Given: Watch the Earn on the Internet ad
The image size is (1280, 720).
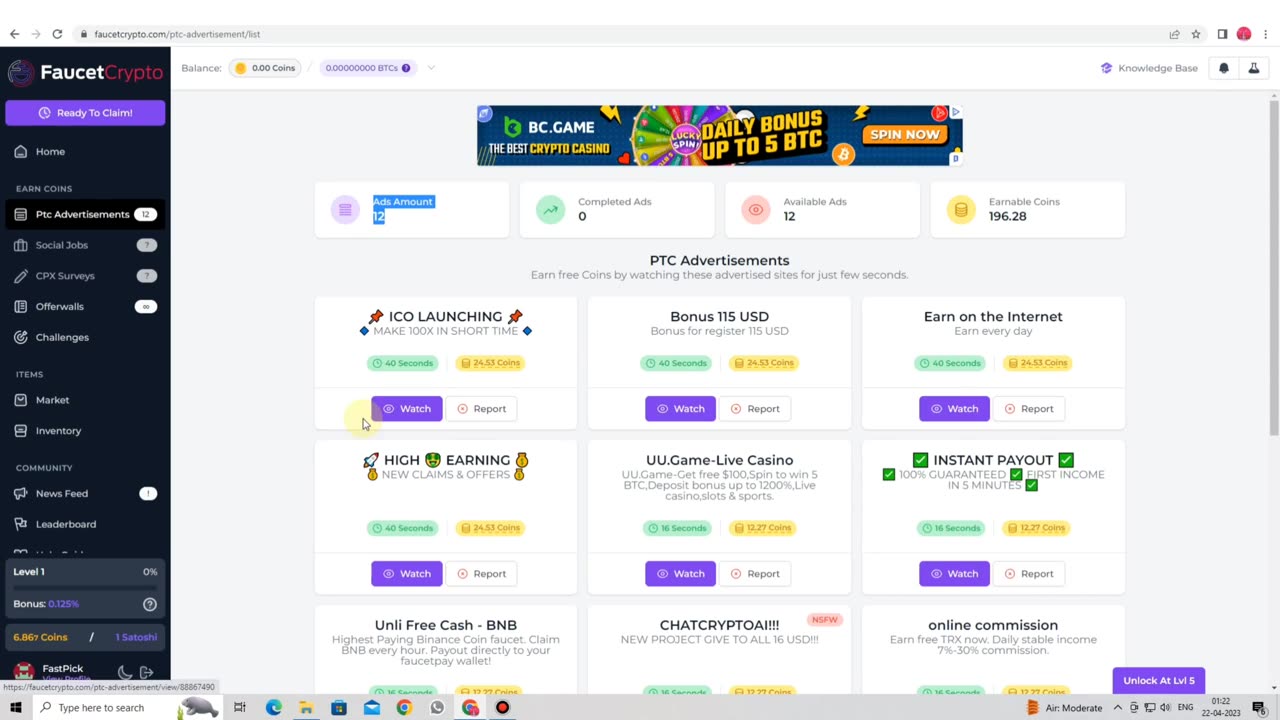Looking at the screenshot, I should pyautogui.click(x=954, y=409).
